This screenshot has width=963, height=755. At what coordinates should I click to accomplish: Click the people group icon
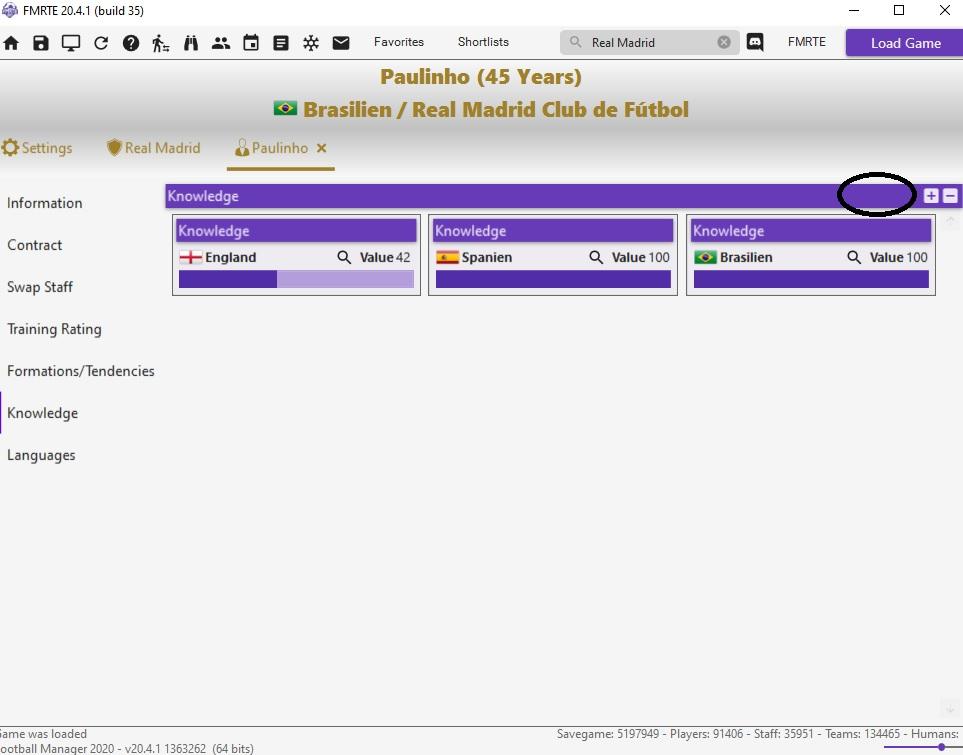tap(220, 43)
